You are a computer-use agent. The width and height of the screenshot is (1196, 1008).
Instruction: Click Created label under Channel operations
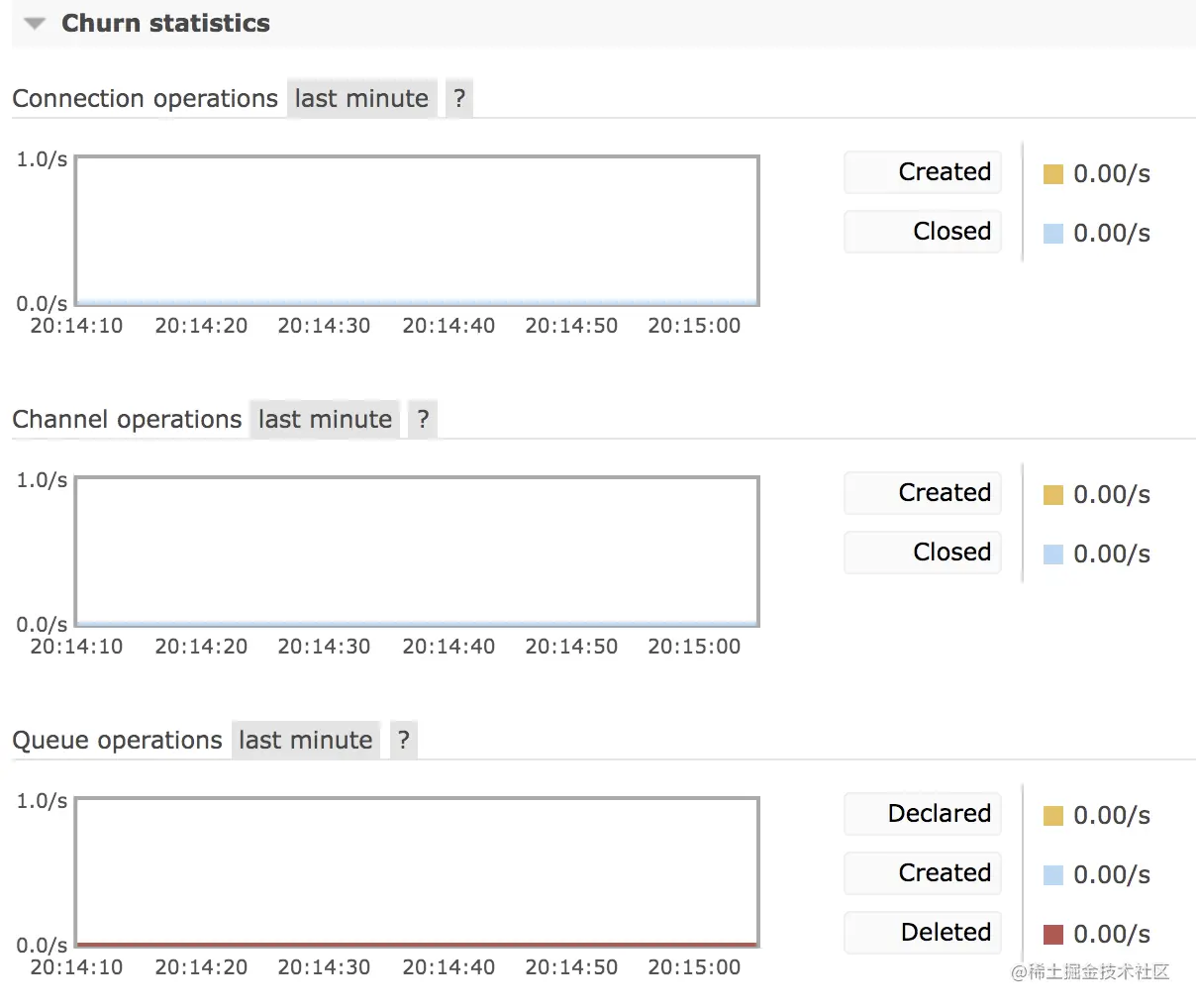click(x=923, y=493)
